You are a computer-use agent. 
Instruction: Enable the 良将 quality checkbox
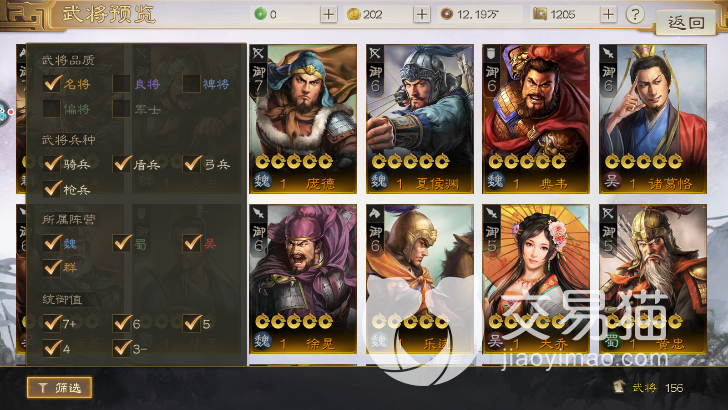(x=121, y=84)
